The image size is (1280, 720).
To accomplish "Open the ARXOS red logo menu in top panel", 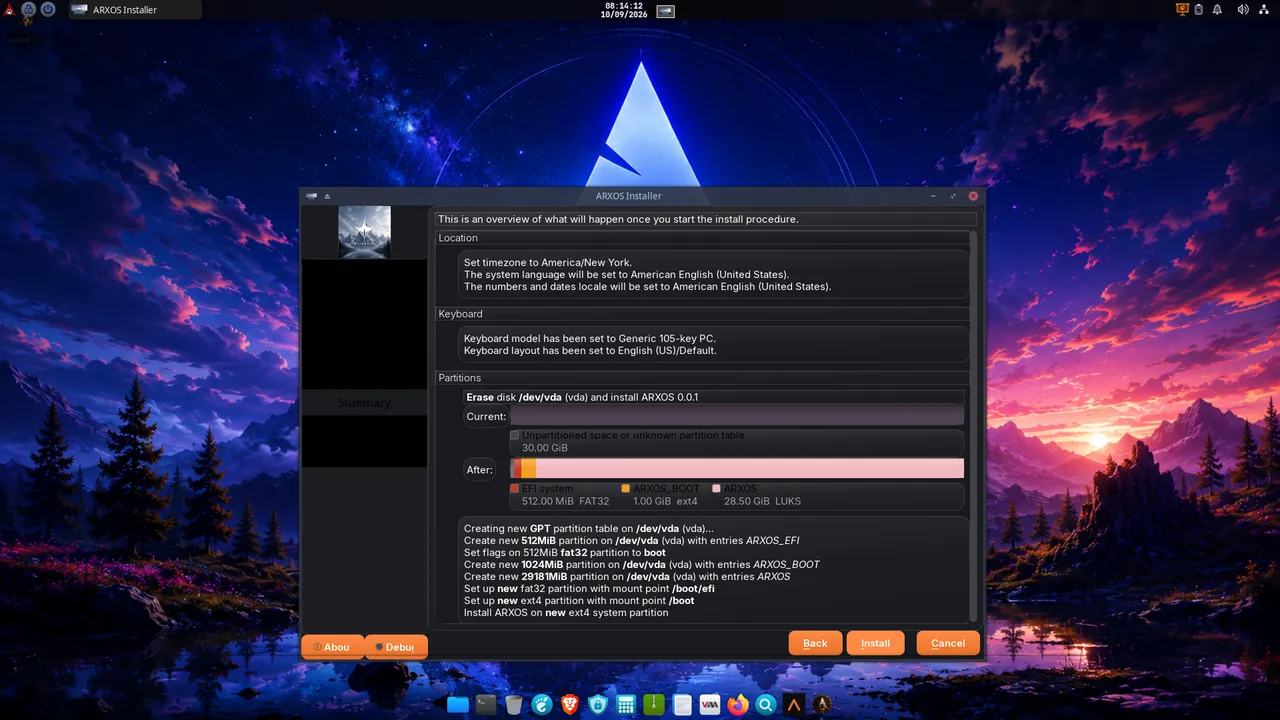I will pos(9,9).
